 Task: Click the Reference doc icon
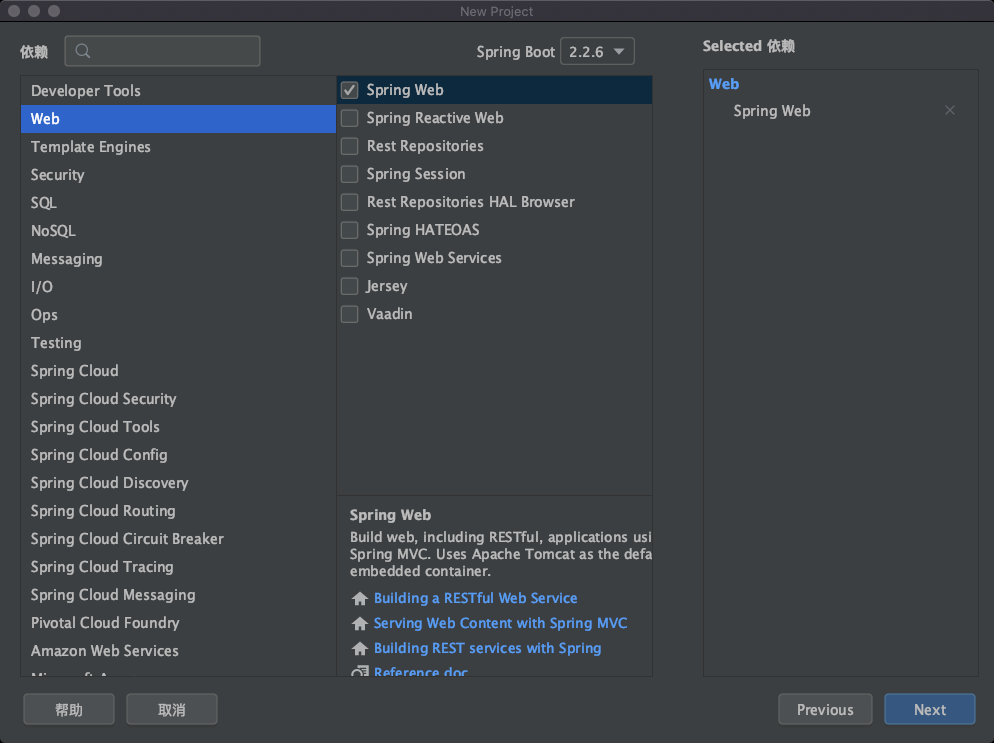point(360,672)
